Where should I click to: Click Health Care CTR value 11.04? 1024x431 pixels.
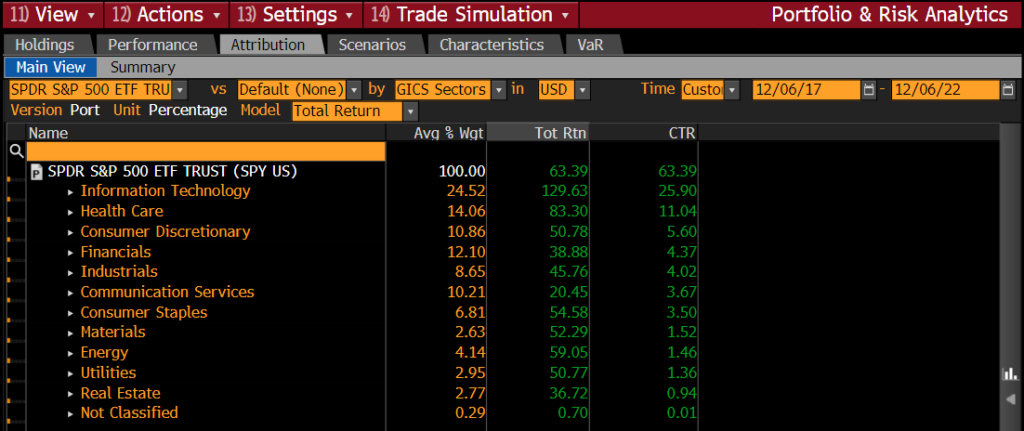coord(678,212)
